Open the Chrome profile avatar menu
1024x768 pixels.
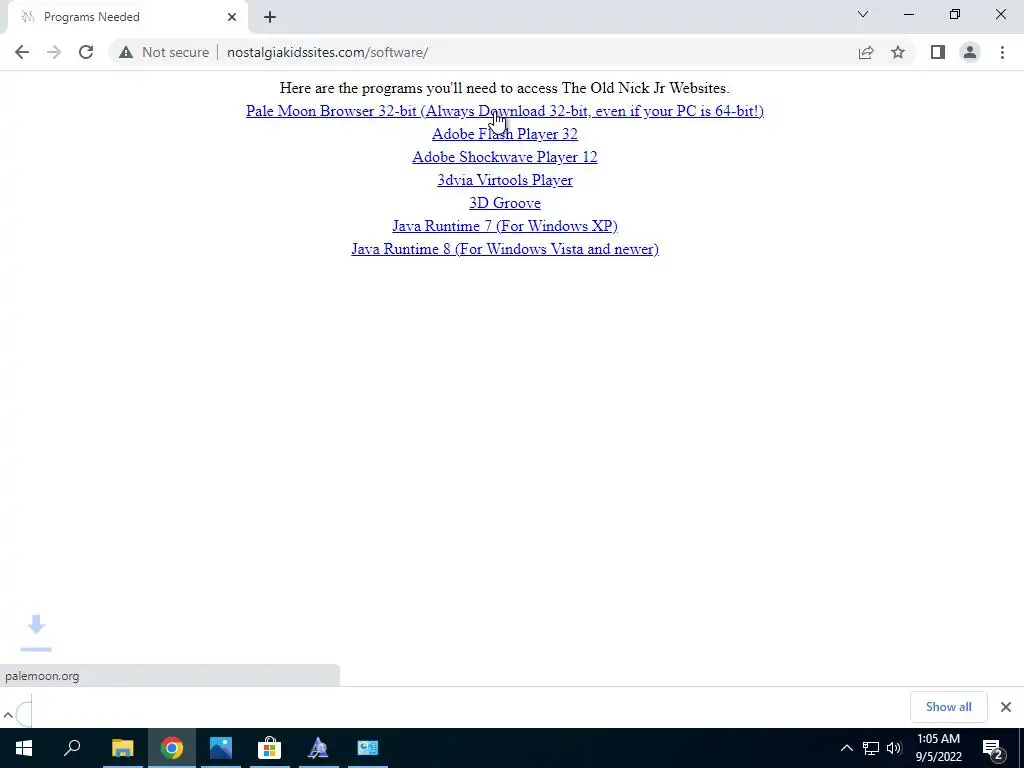[970, 52]
